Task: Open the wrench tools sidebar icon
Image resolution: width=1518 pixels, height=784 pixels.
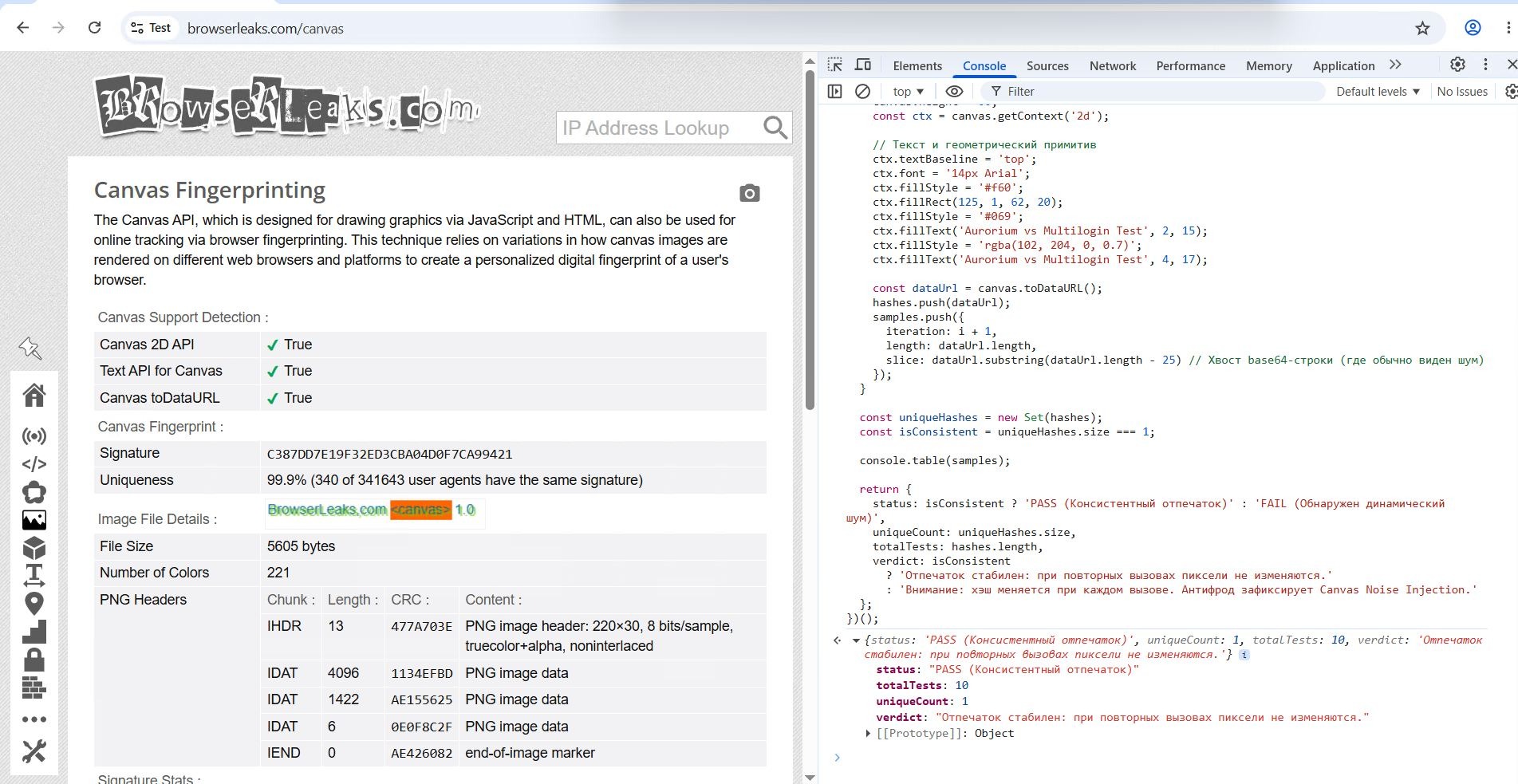Action: click(34, 751)
